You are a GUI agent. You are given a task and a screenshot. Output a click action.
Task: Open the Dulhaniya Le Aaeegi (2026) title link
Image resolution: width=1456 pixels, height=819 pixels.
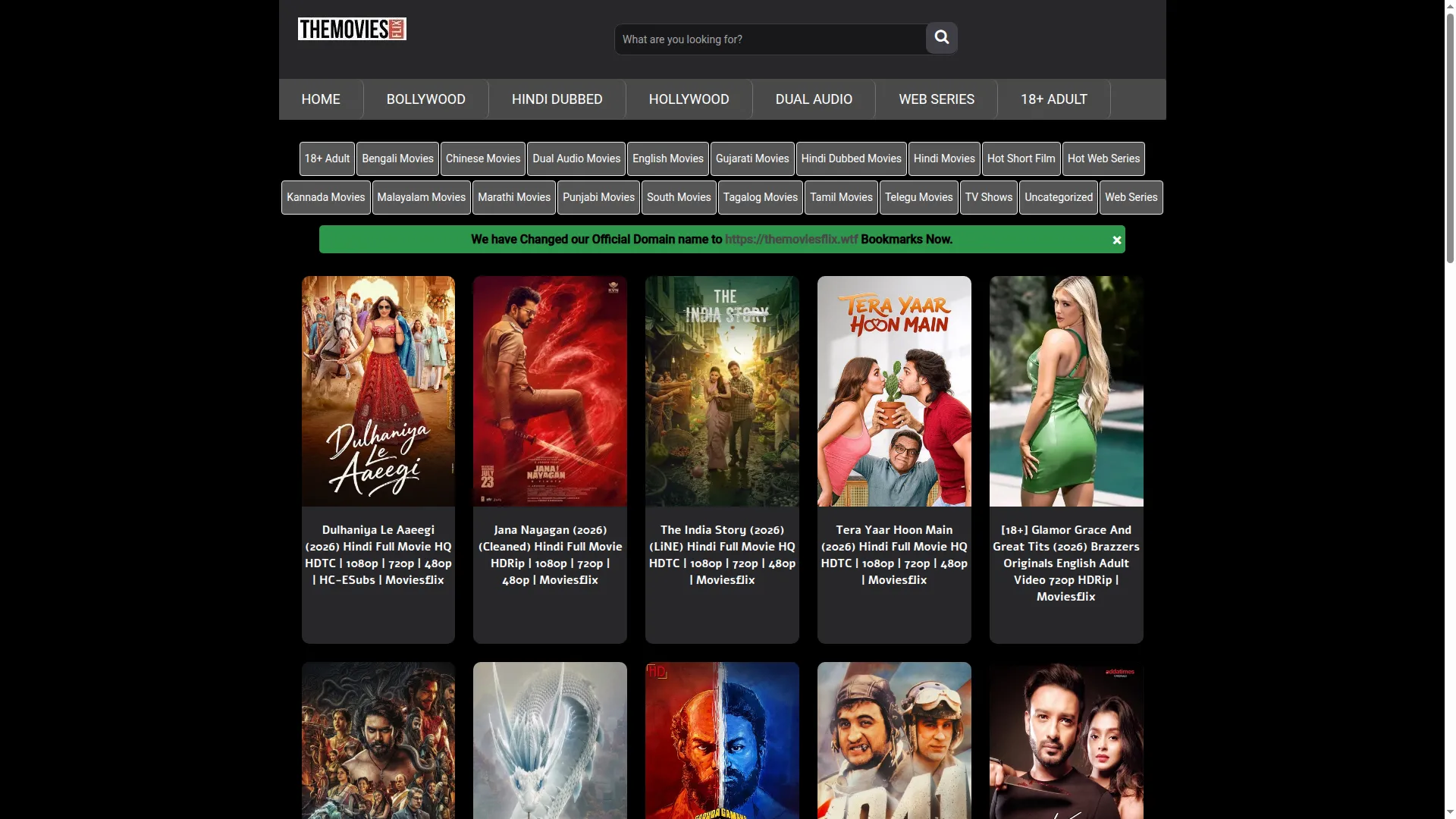[x=378, y=555]
